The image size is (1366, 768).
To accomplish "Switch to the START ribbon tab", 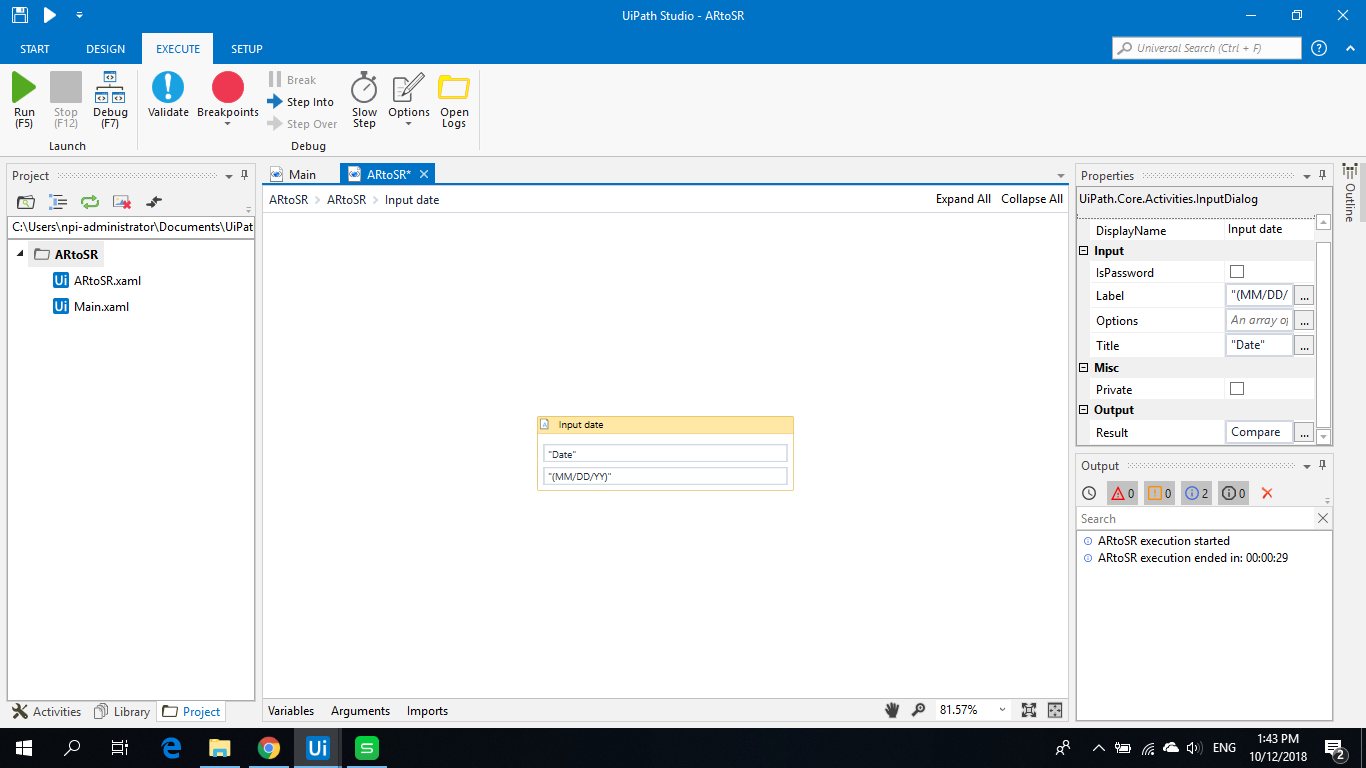I will pos(35,49).
